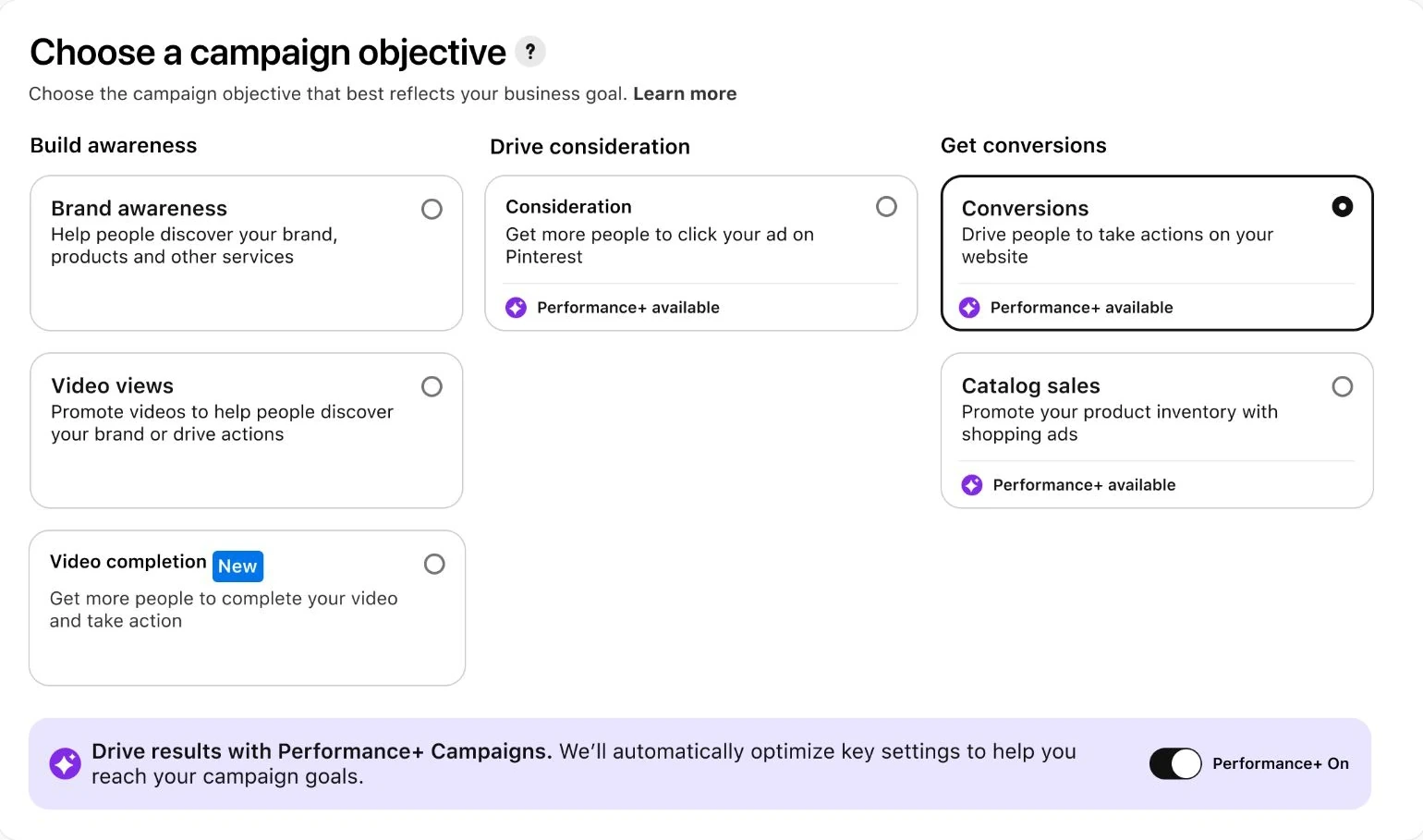Select the Brand awareness radio button
This screenshot has height=840, width=1423.
(x=432, y=210)
